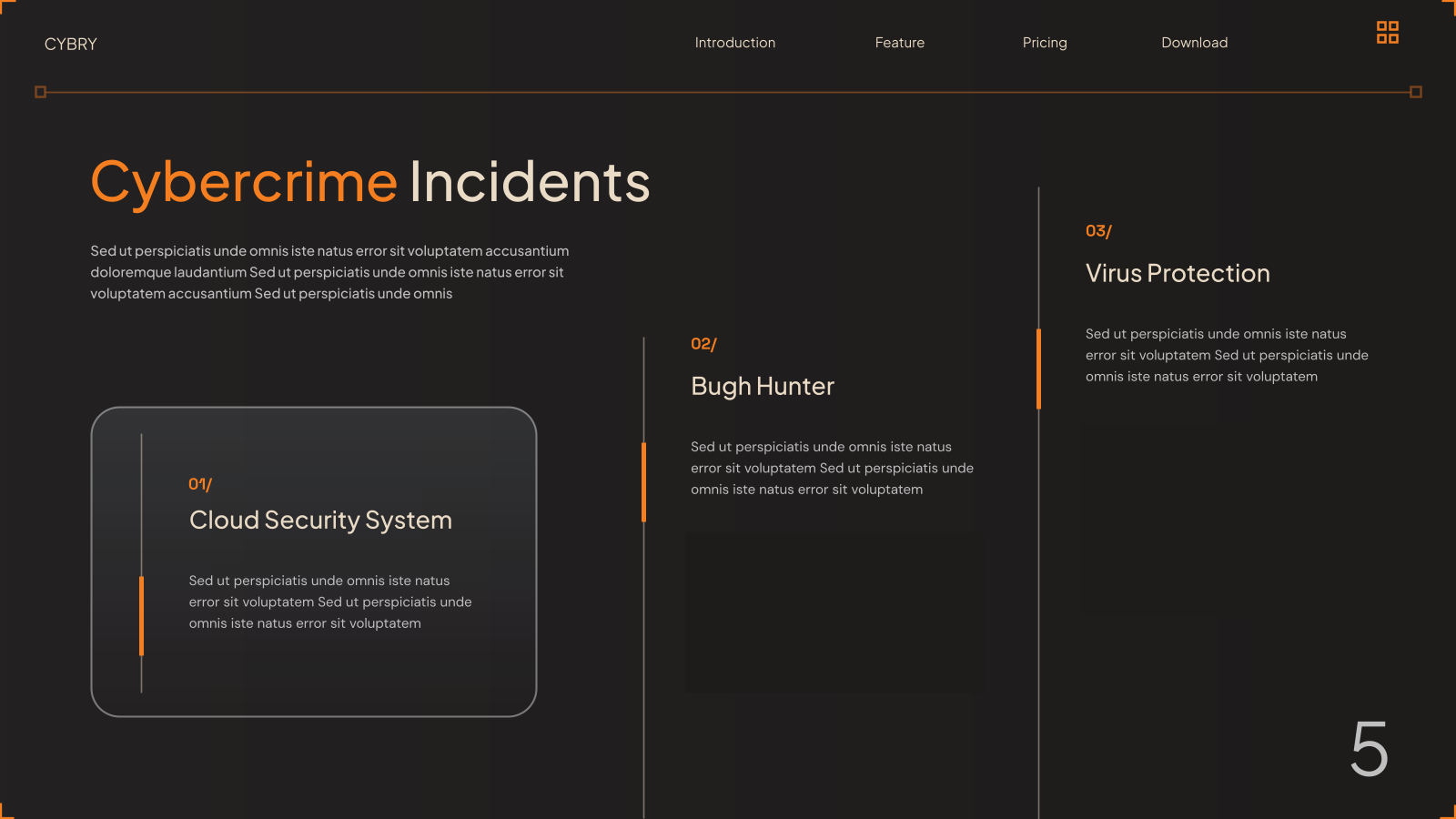Screen dimensions: 1456x819
Task: Open the orange grid menu icon
Action: click(x=1387, y=33)
